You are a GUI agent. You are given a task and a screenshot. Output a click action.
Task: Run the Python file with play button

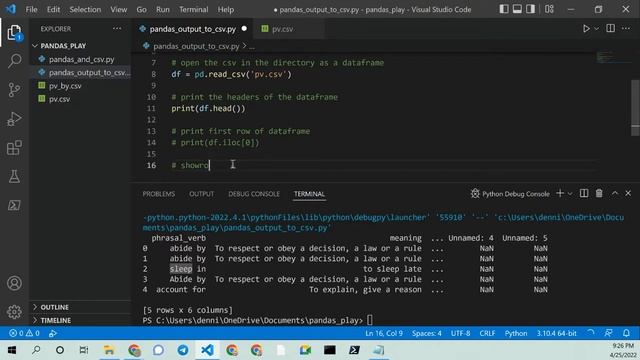pos(586,29)
